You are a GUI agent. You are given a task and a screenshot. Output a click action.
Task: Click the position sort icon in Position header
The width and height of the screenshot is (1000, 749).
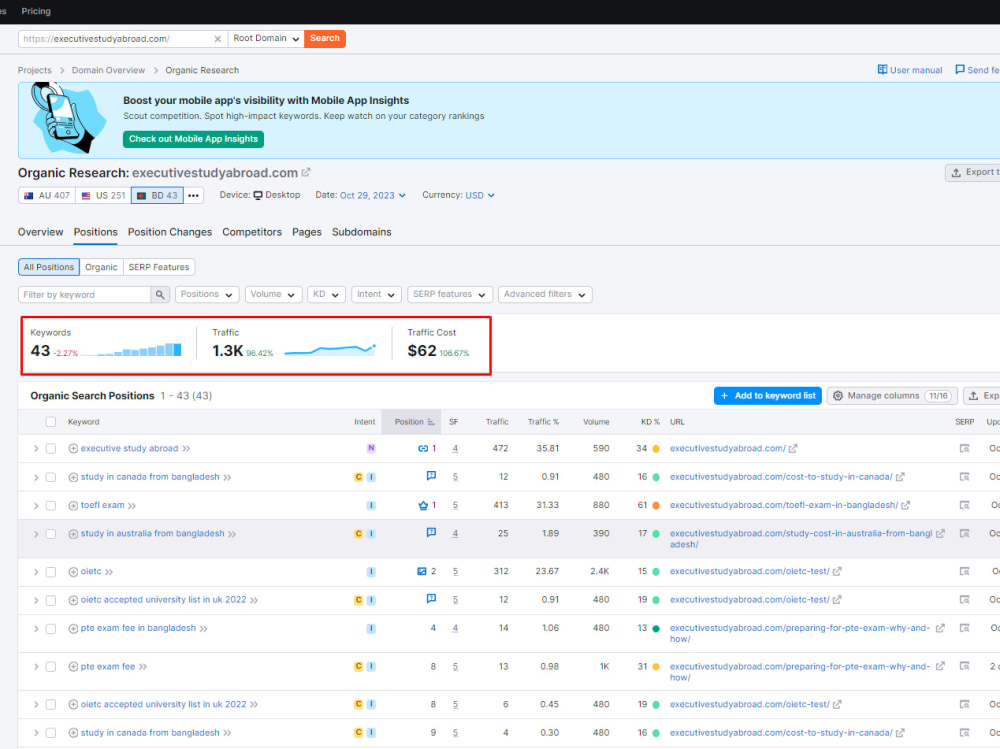click(x=431, y=422)
